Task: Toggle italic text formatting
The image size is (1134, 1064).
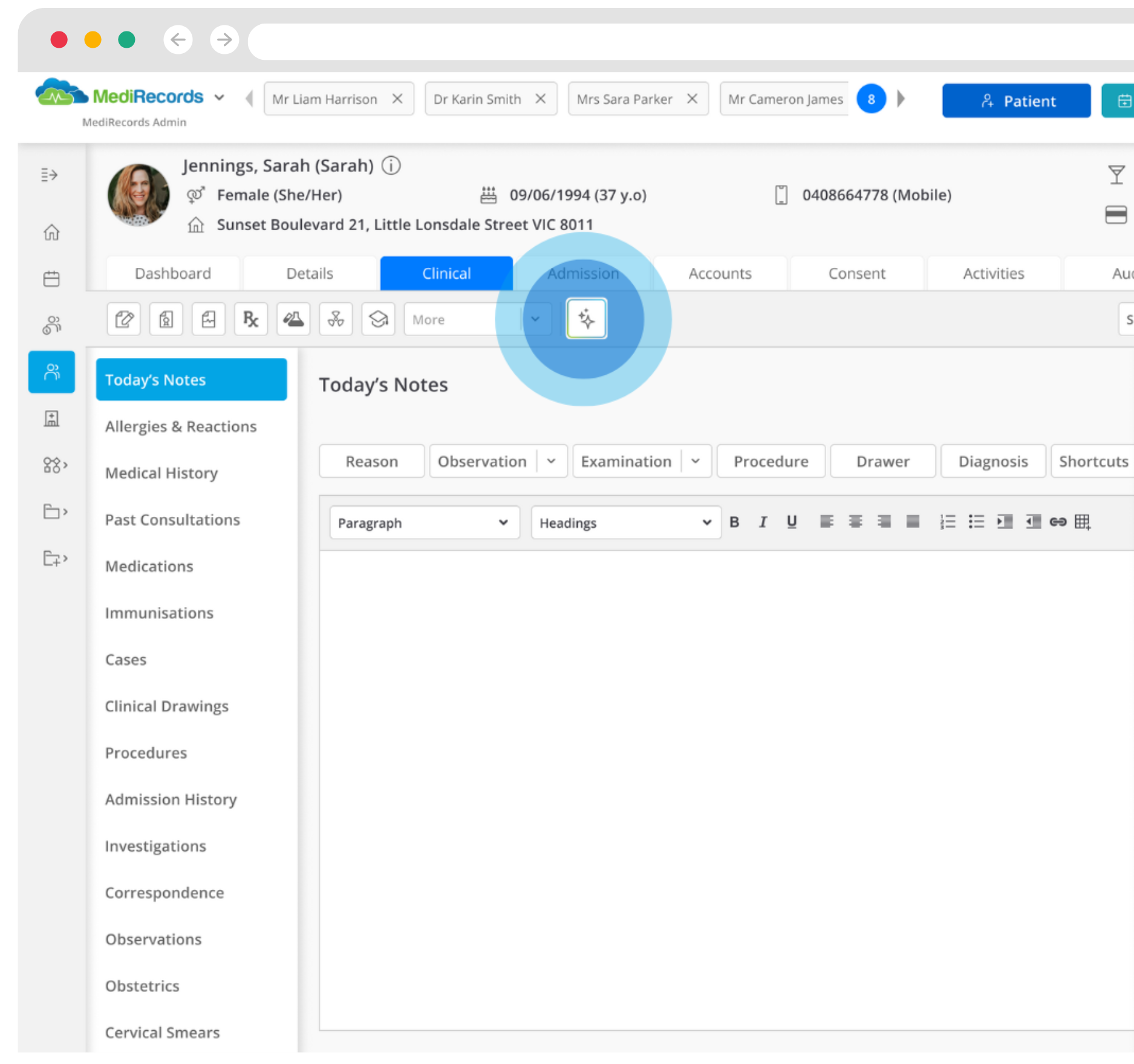Action: pyautogui.click(x=763, y=522)
